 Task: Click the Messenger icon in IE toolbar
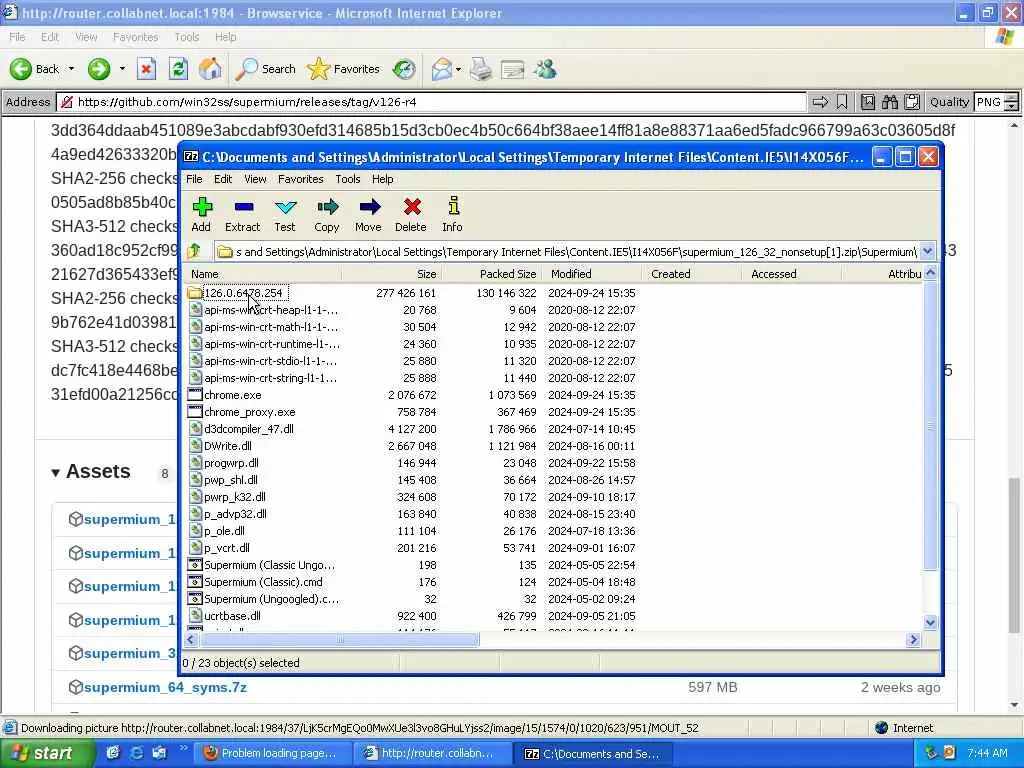(545, 69)
